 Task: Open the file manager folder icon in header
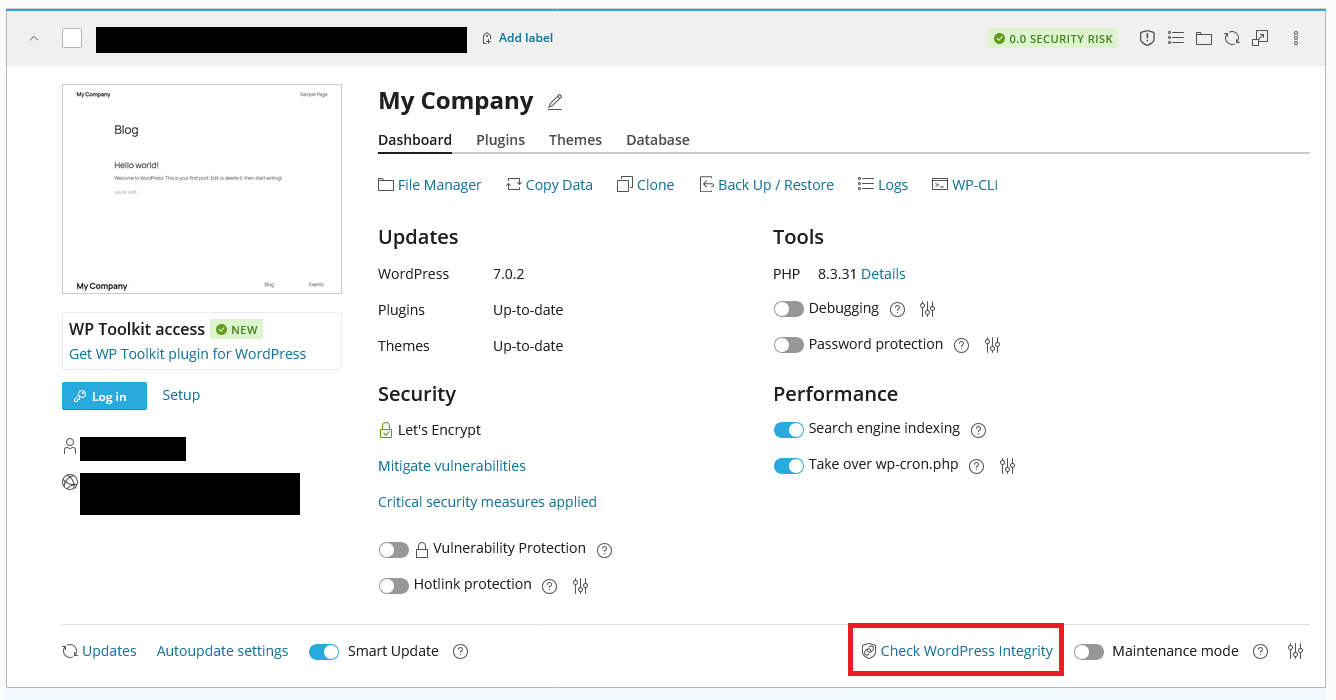(1204, 38)
